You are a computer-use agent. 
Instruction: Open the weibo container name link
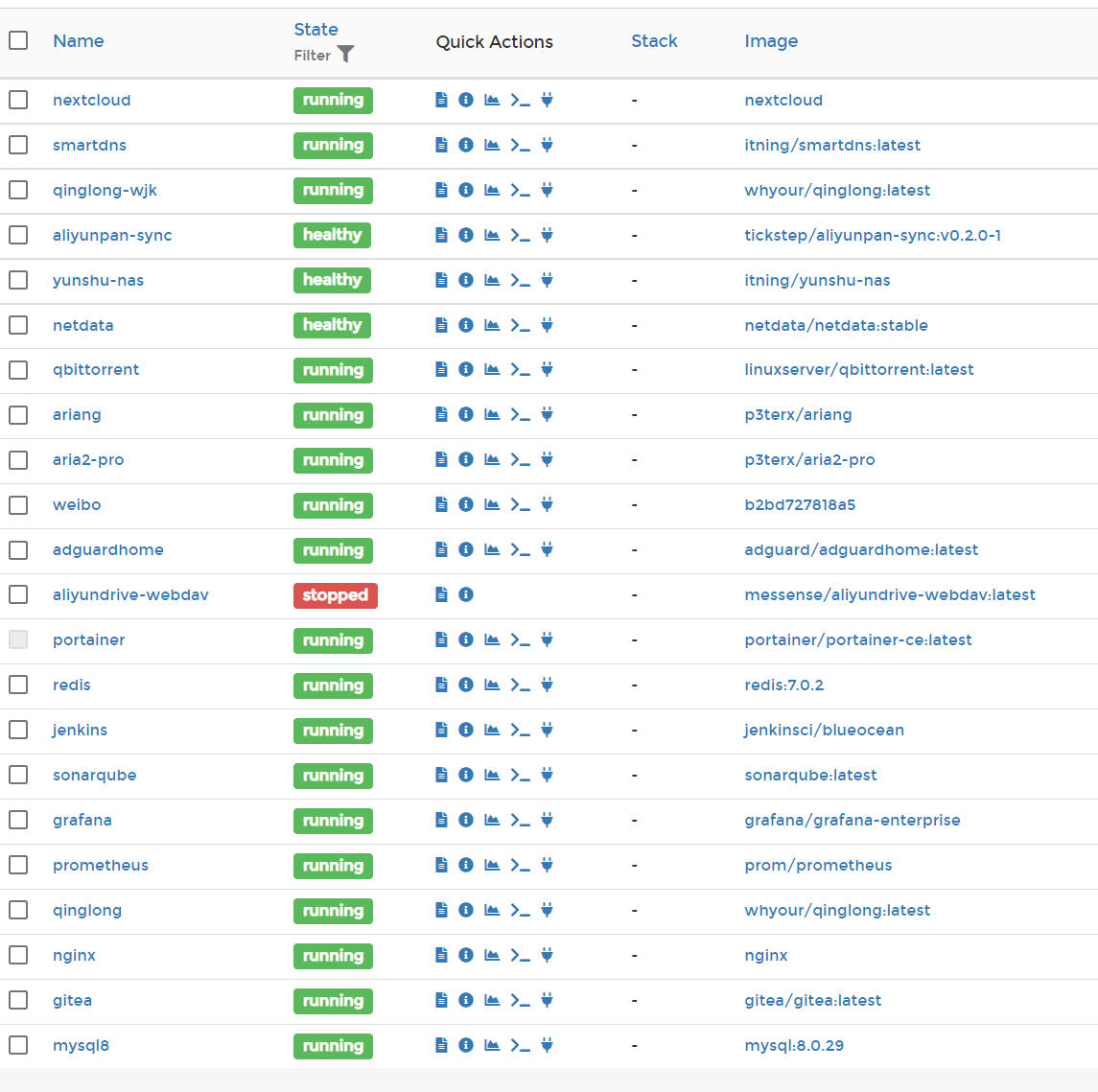[77, 504]
